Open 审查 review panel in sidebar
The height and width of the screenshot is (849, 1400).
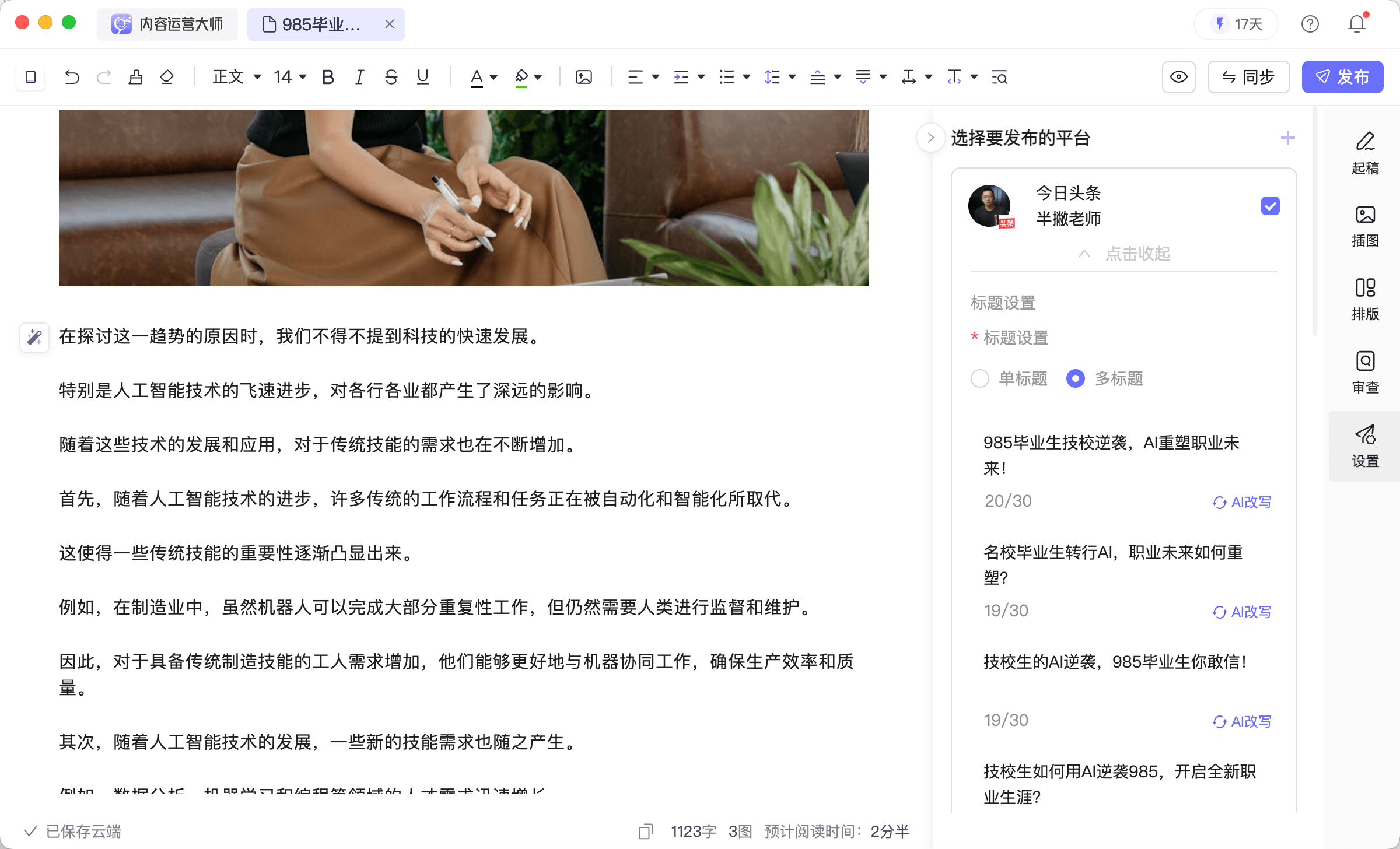1365,372
